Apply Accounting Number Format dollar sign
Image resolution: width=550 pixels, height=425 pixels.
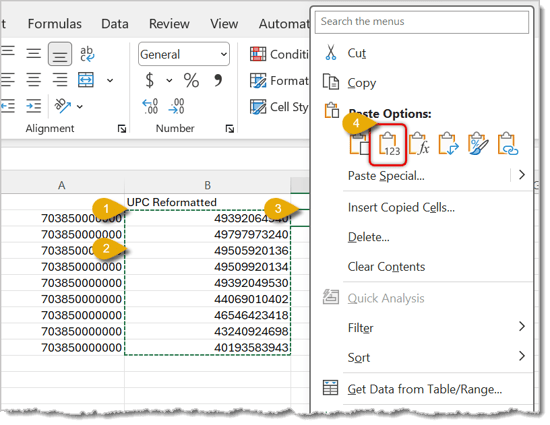click(149, 80)
